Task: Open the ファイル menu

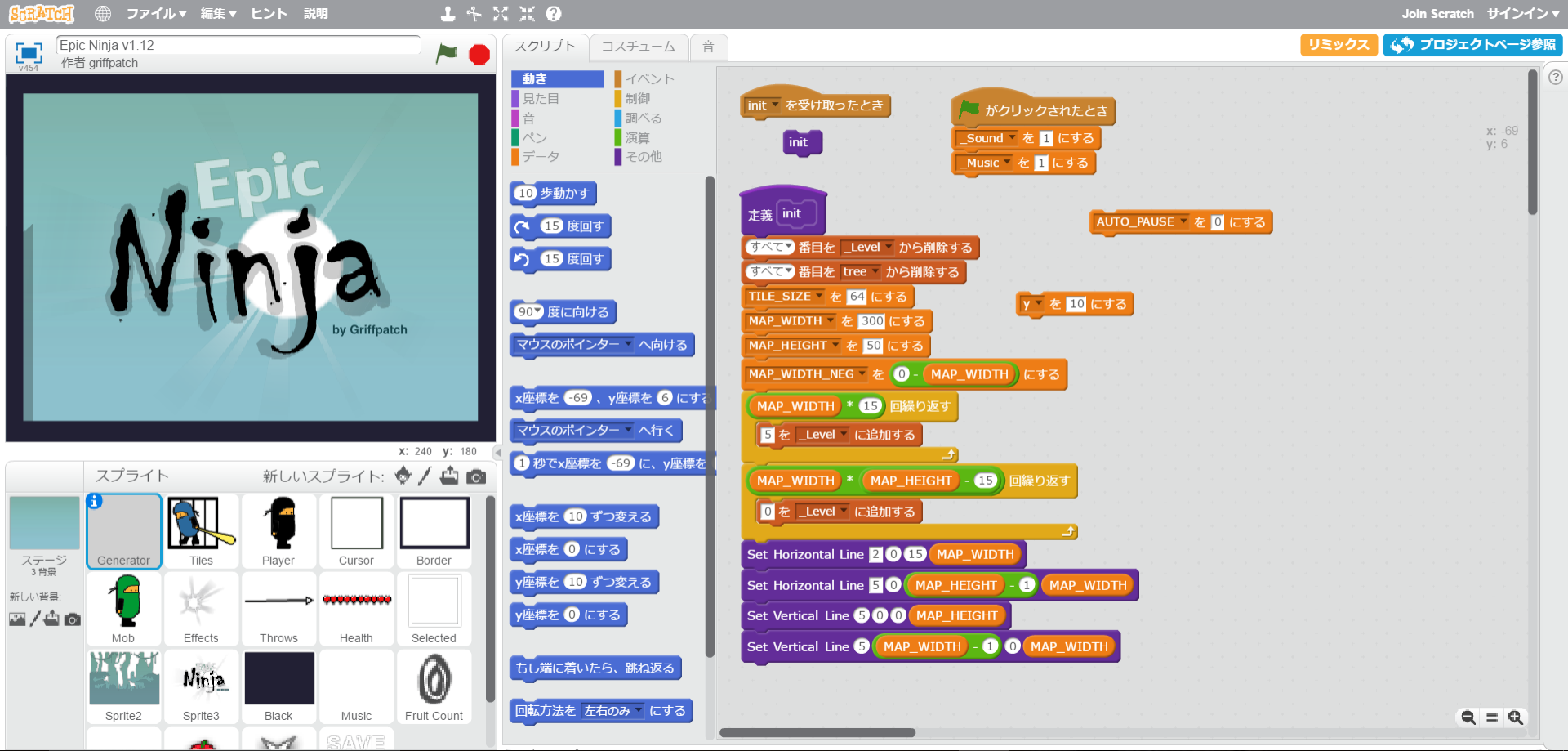Action: [x=155, y=14]
